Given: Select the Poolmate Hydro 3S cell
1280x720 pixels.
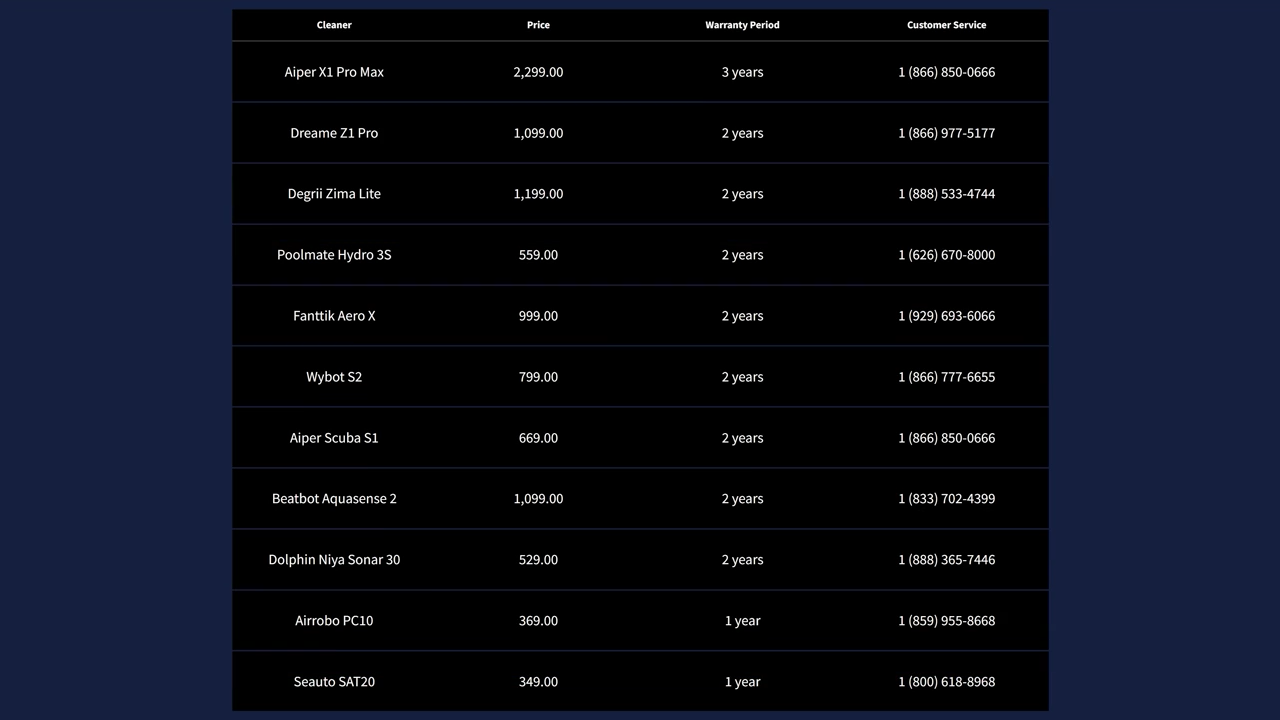Looking at the screenshot, I should pyautogui.click(x=334, y=255).
